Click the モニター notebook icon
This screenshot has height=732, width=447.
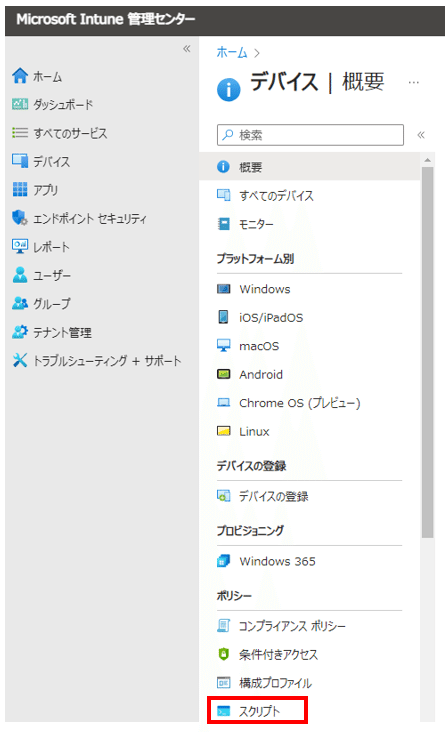[224, 224]
